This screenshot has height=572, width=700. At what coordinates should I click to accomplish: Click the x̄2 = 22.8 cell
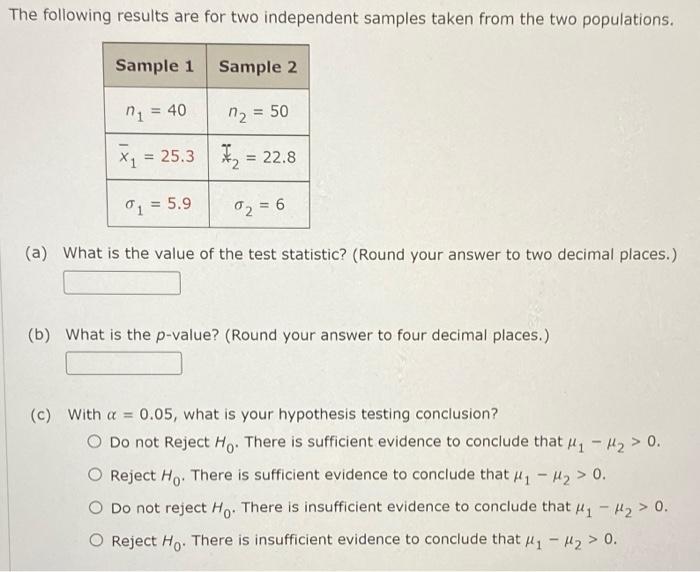(x=259, y=158)
